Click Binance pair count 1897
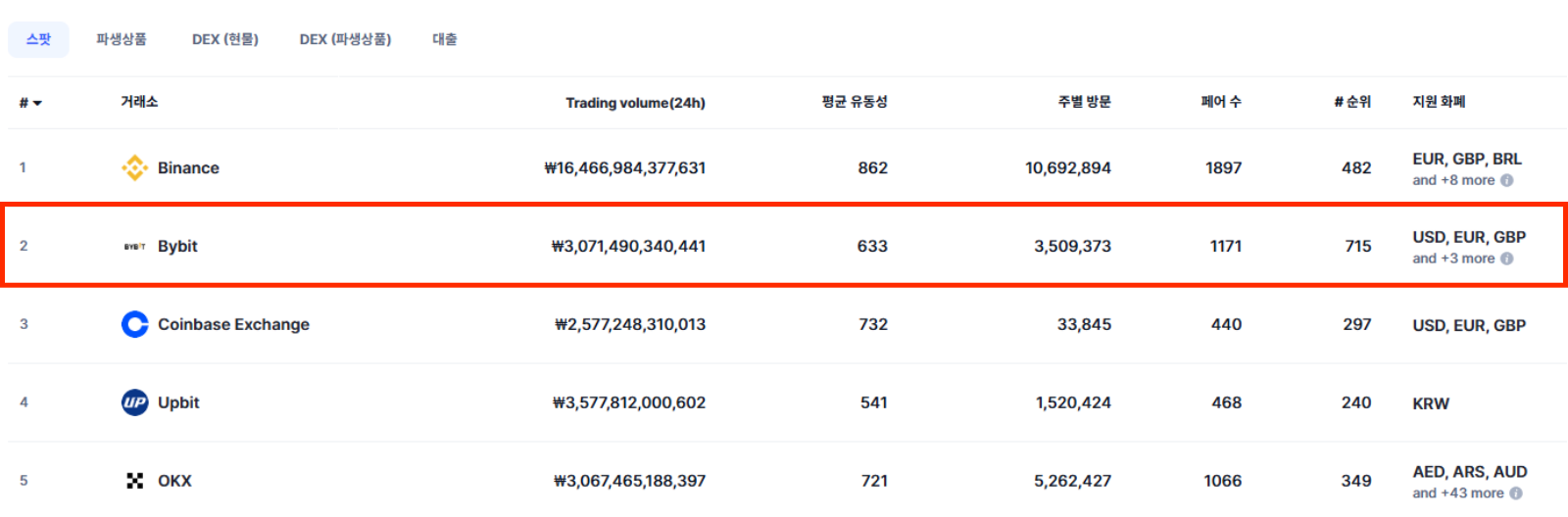The width and height of the screenshot is (1568, 517). point(1223,167)
